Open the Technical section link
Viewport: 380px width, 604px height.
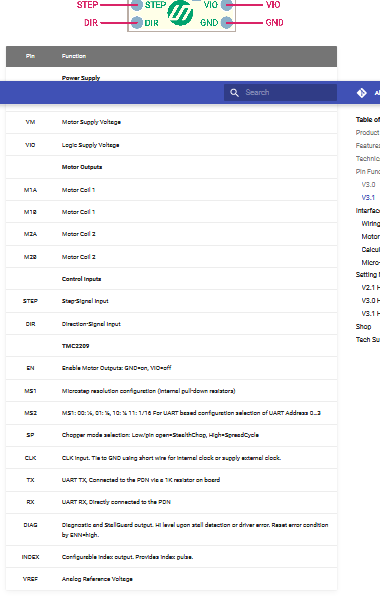368,159
